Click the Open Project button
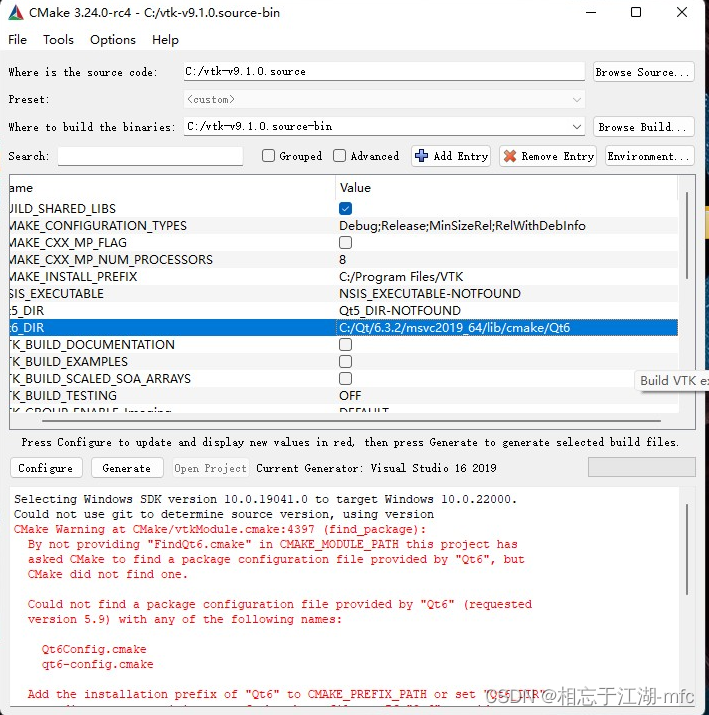709x715 pixels. [x=211, y=468]
